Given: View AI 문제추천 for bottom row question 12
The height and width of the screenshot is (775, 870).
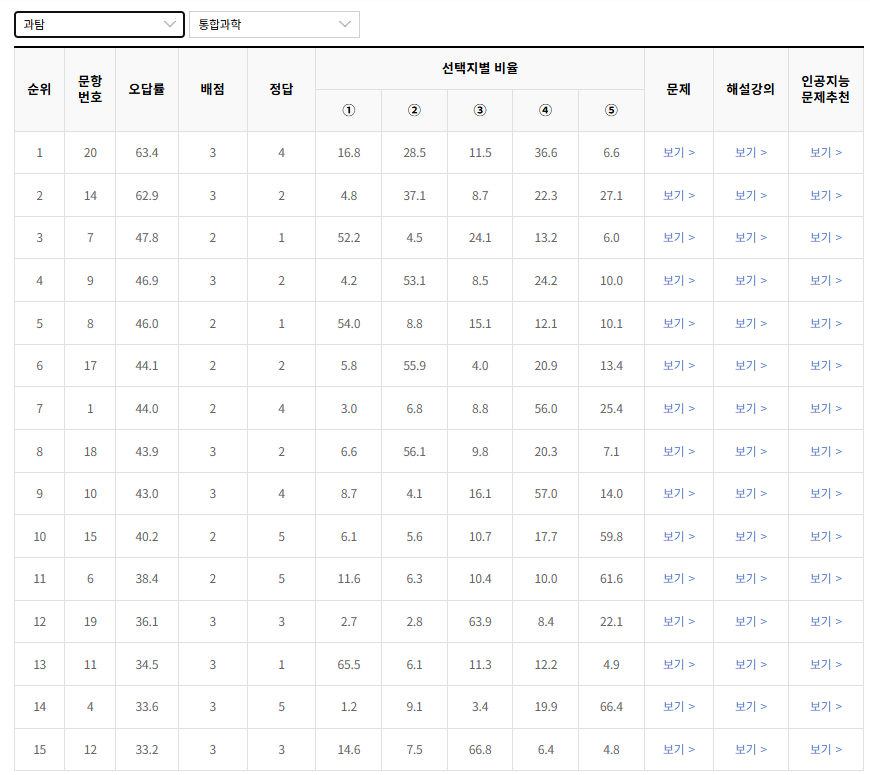Looking at the screenshot, I should click(825, 749).
